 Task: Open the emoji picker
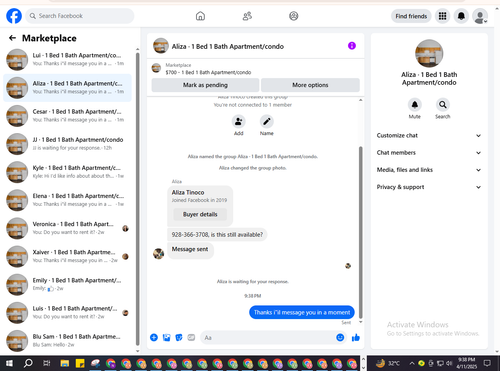coord(340,338)
